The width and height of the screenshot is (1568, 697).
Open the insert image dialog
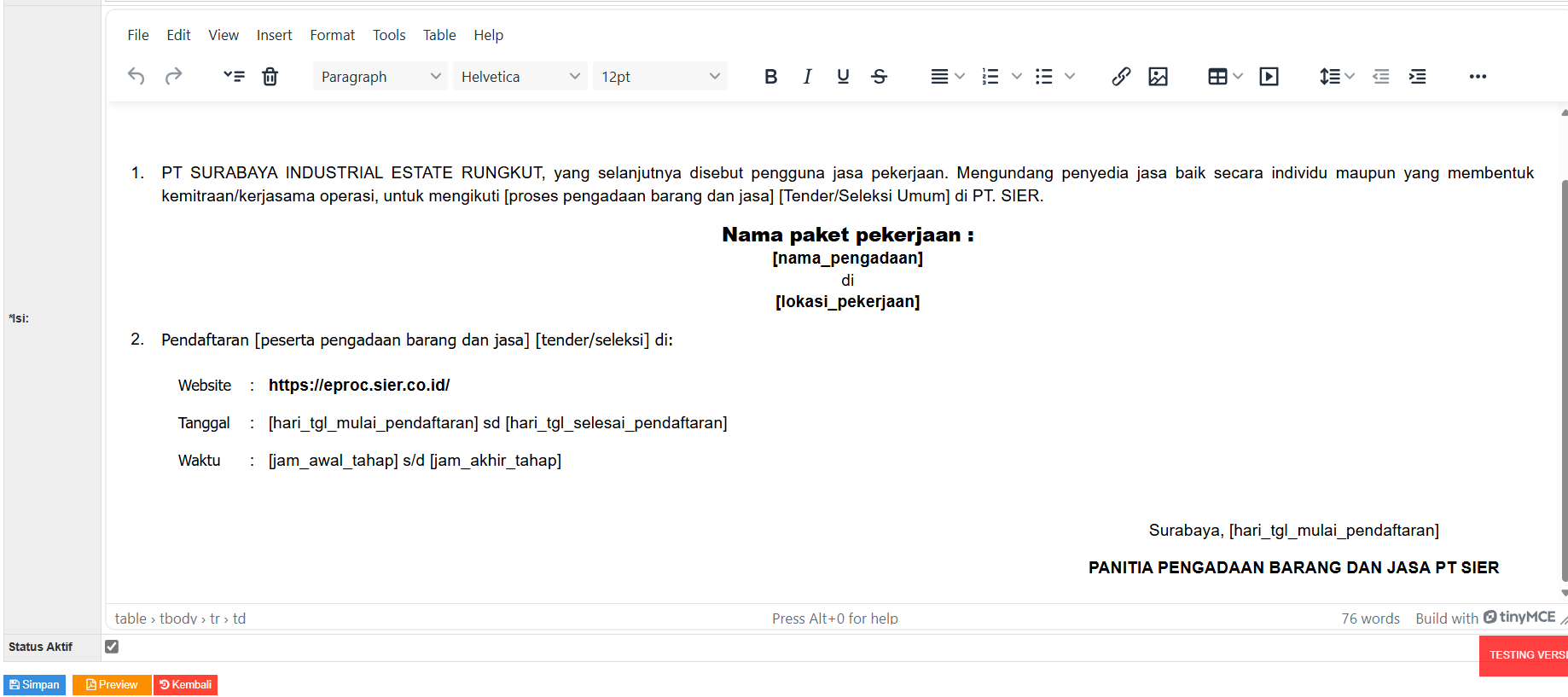(1158, 77)
